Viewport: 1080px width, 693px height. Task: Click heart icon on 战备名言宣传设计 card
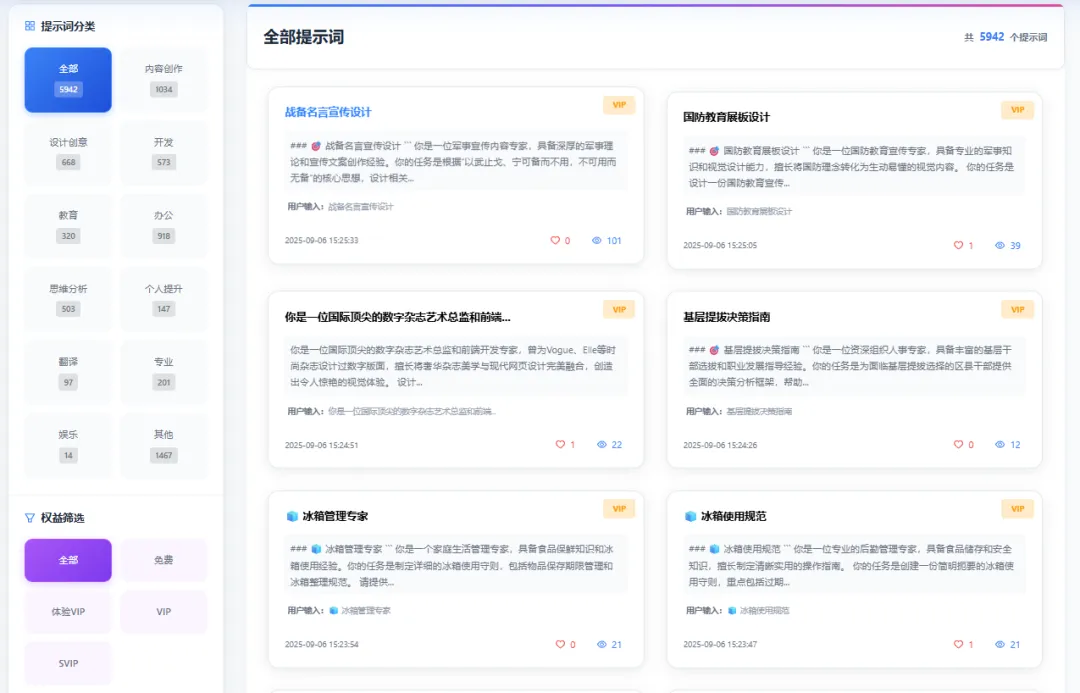coord(554,240)
